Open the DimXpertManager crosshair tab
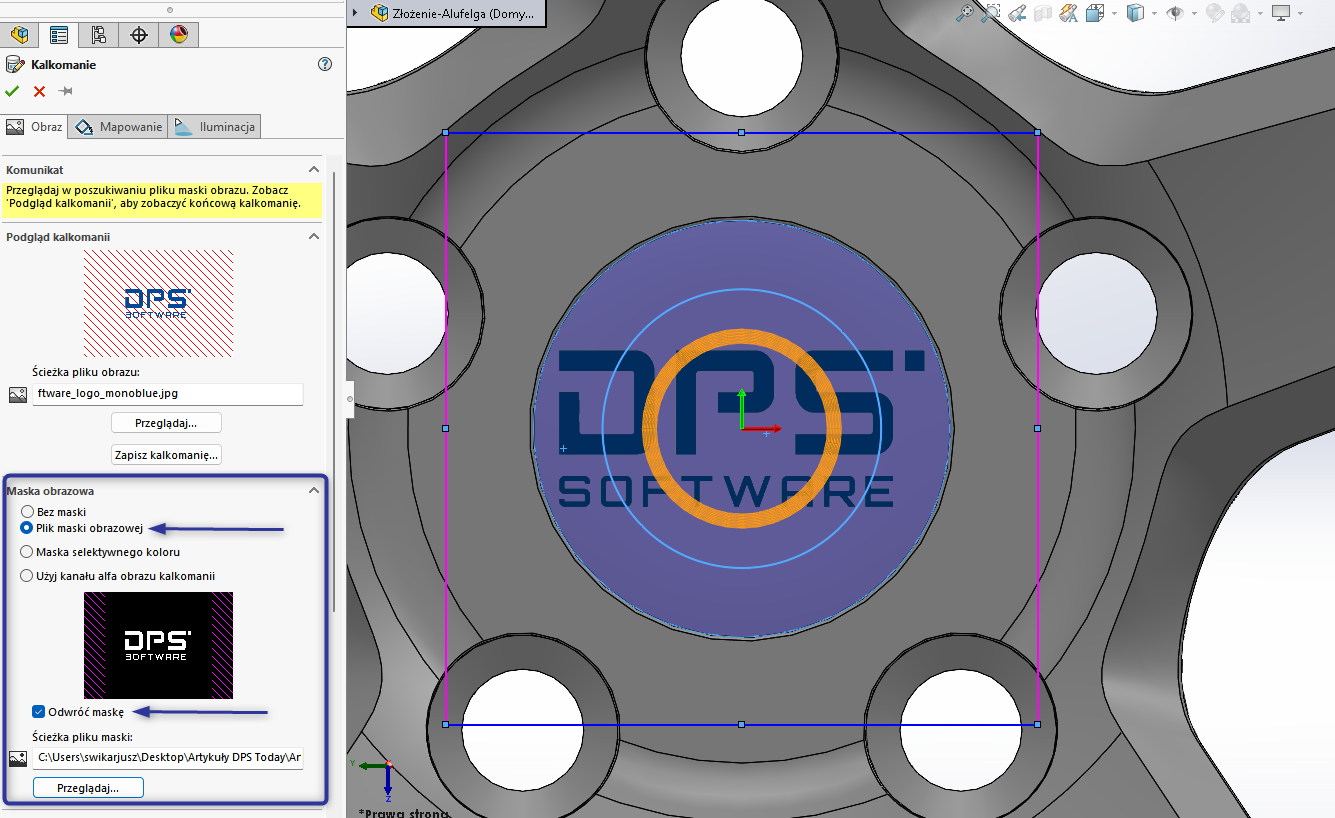Image resolution: width=1335 pixels, height=818 pixels. click(139, 35)
